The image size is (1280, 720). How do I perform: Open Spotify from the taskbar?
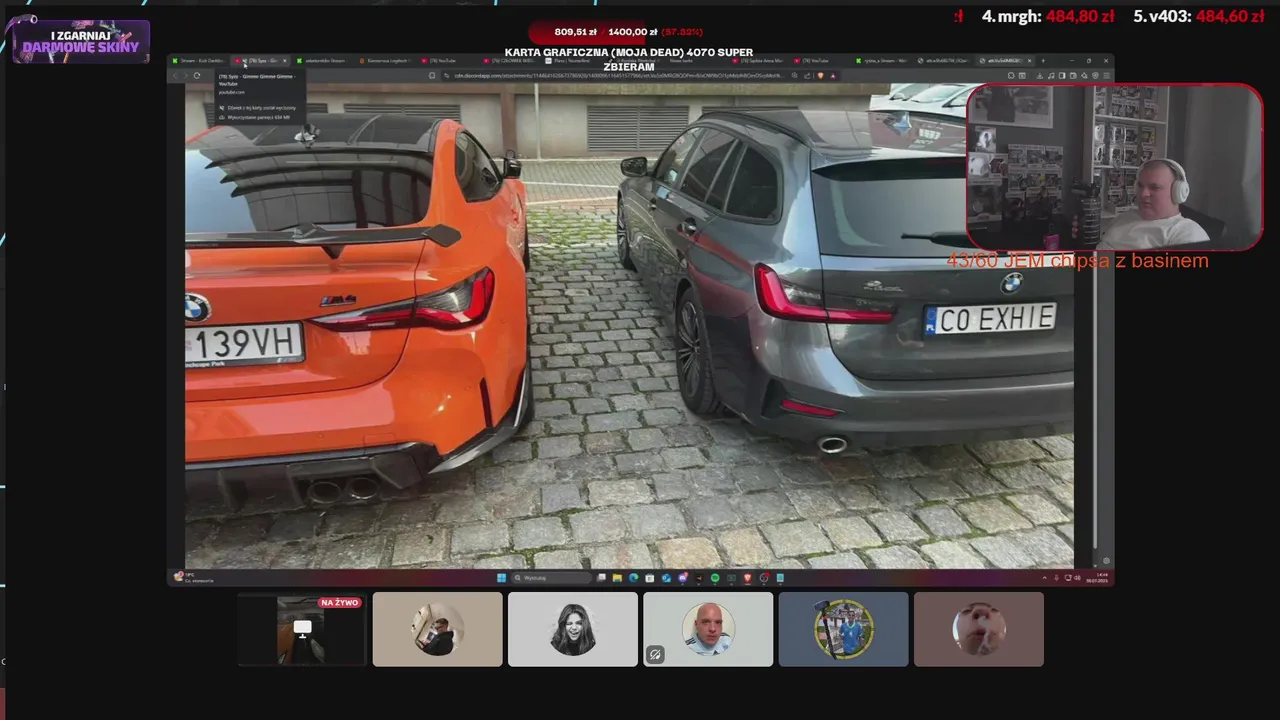tap(715, 577)
